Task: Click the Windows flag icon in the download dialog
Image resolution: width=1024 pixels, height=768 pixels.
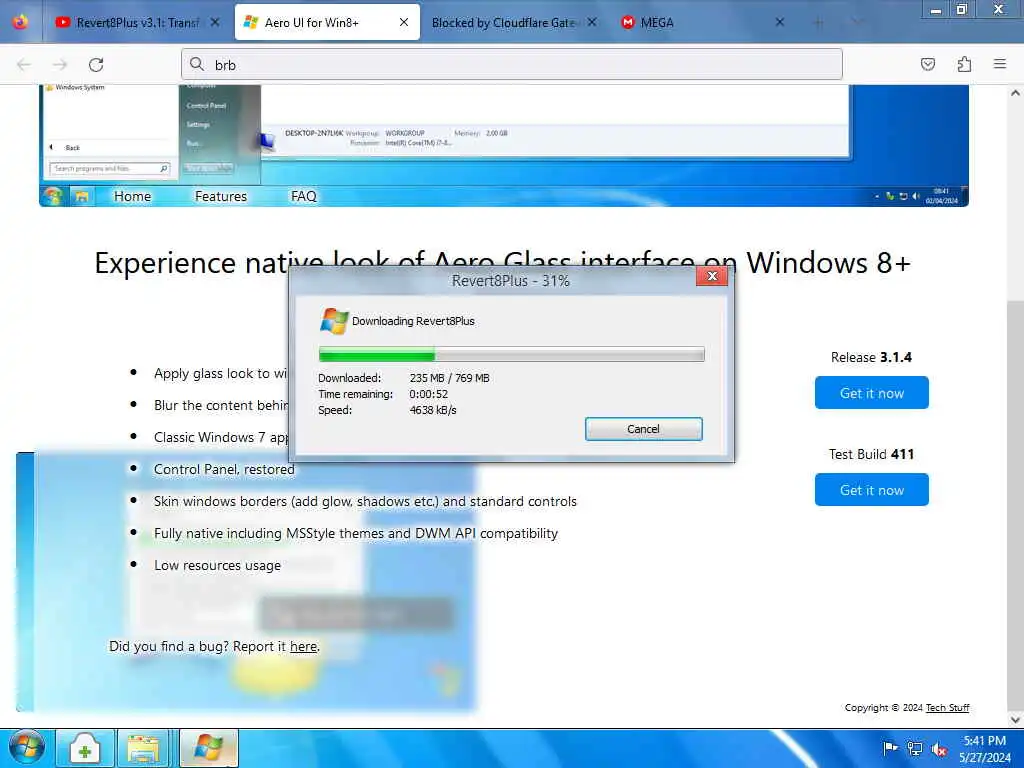Action: pos(334,321)
